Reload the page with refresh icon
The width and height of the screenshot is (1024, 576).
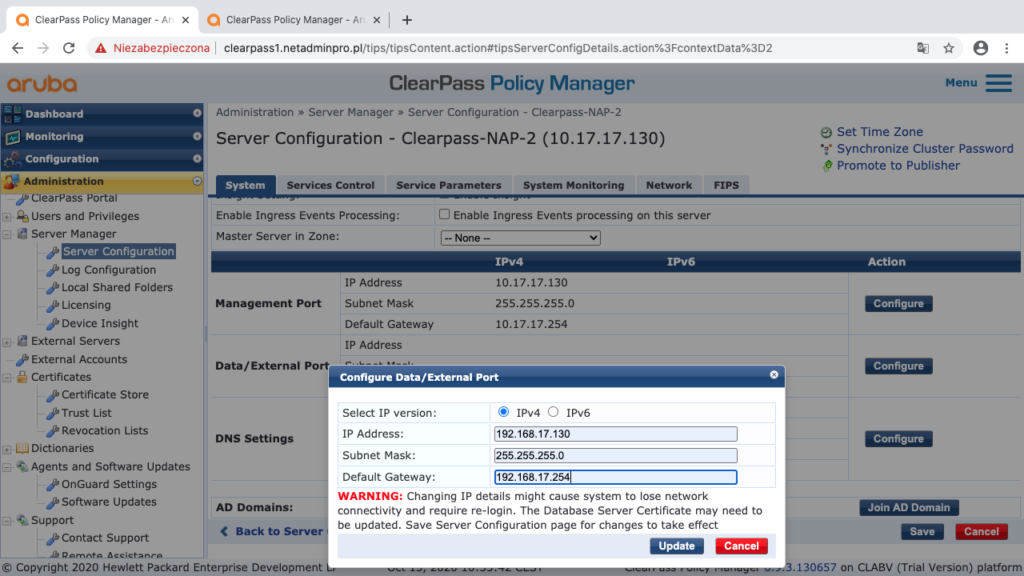point(69,48)
